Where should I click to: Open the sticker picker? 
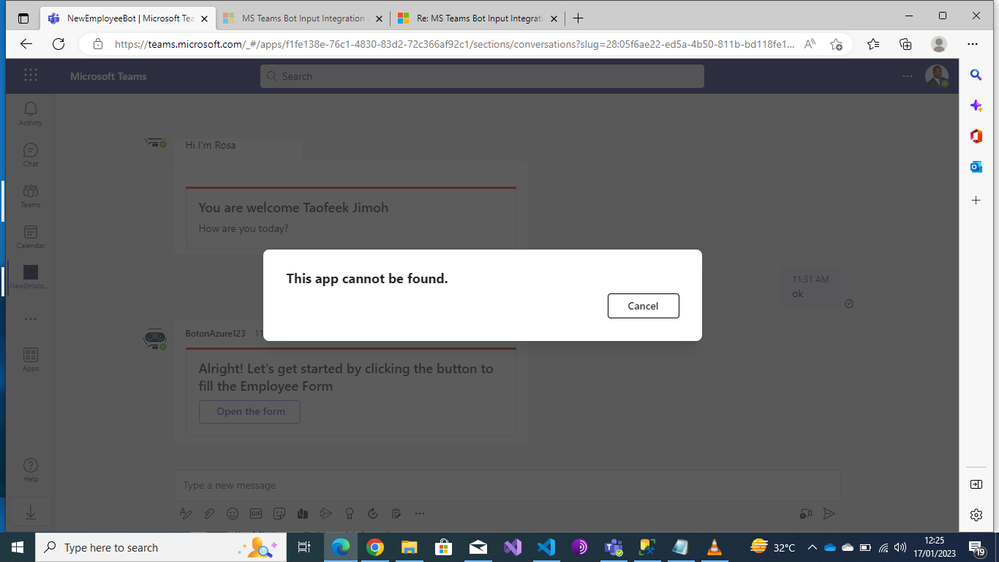279,514
